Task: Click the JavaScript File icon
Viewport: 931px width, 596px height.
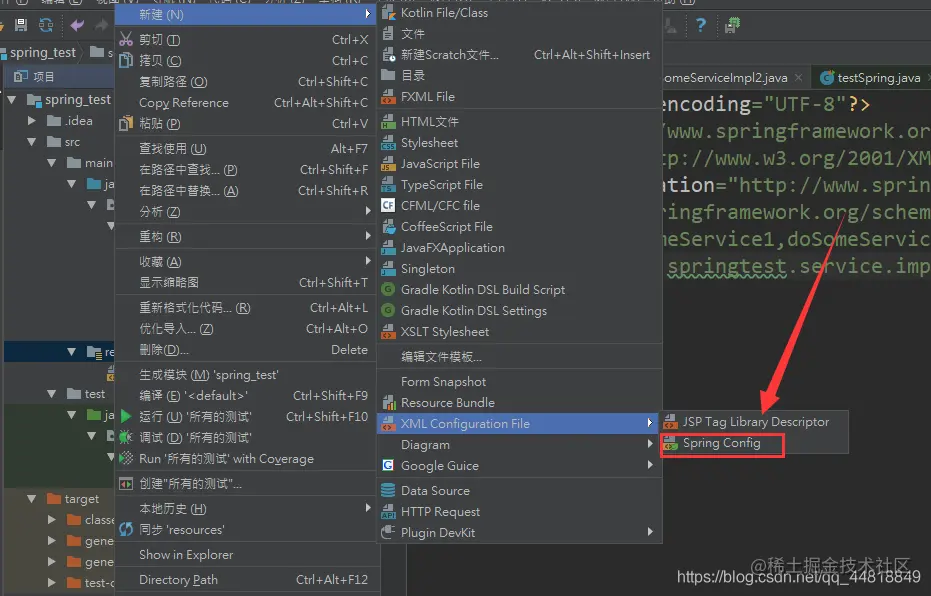Action: coord(388,163)
